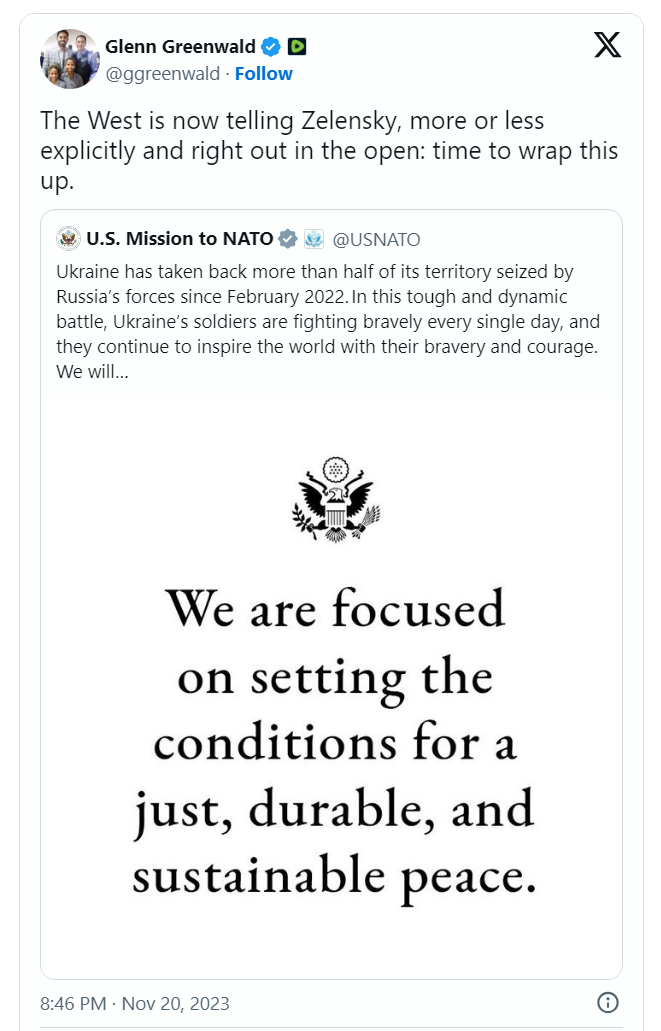This screenshot has width=661, height=1031.
Task: Open the X logo in the top corner
Action: pyautogui.click(x=607, y=45)
